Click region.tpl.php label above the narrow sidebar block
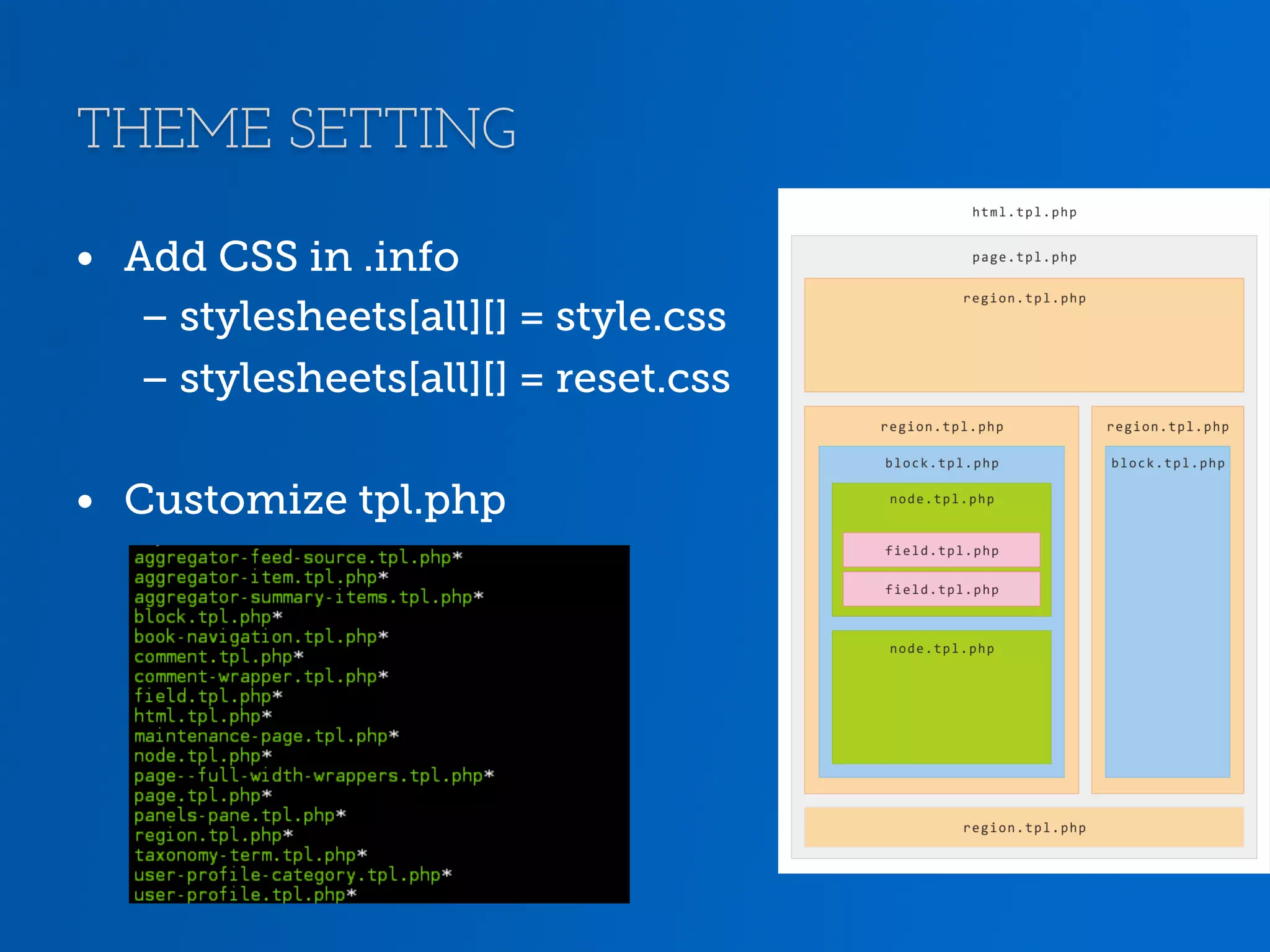 (1168, 427)
